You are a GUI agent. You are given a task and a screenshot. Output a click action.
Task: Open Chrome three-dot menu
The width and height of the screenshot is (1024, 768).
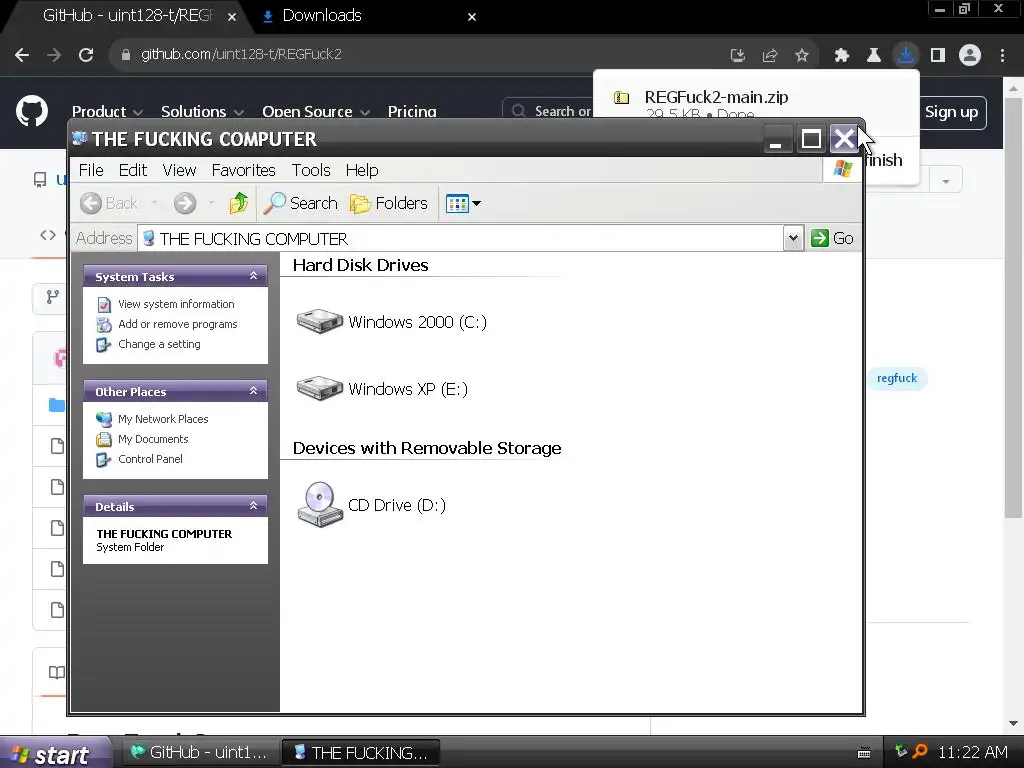[1002, 56]
